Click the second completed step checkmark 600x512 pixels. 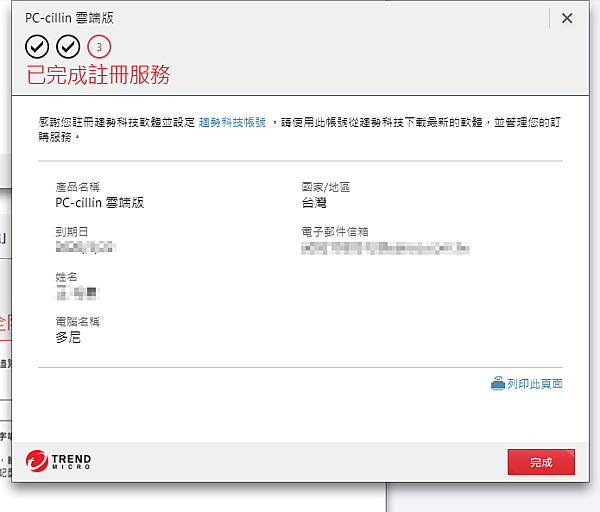68,47
